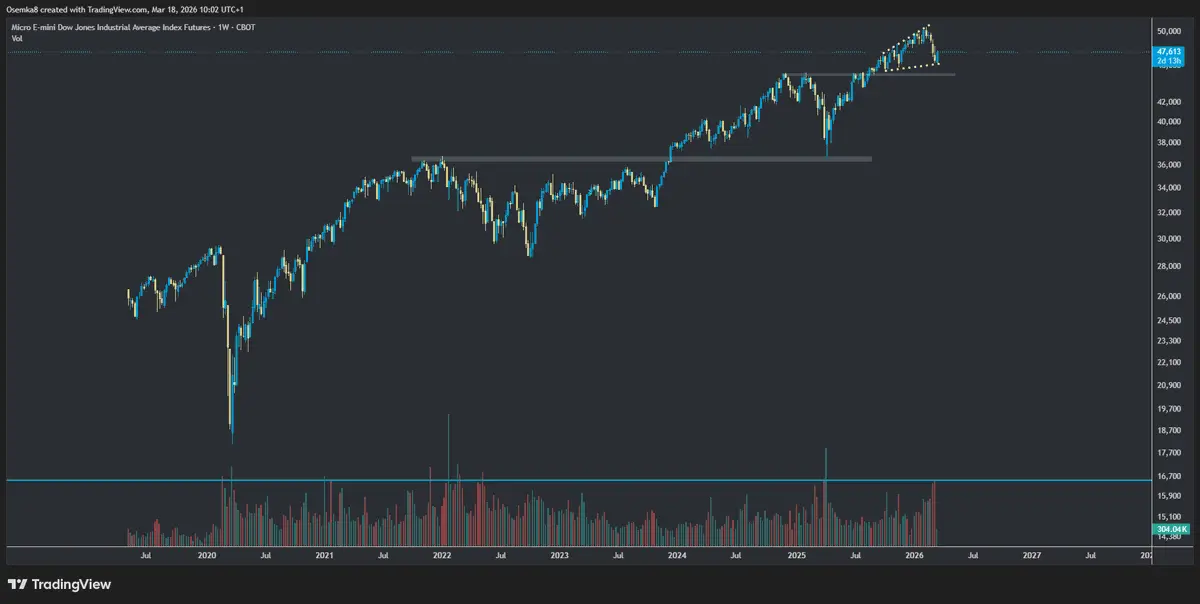Click the 50,000 price axis label
Screen dimensions: 1200x604
tap(1168, 31)
